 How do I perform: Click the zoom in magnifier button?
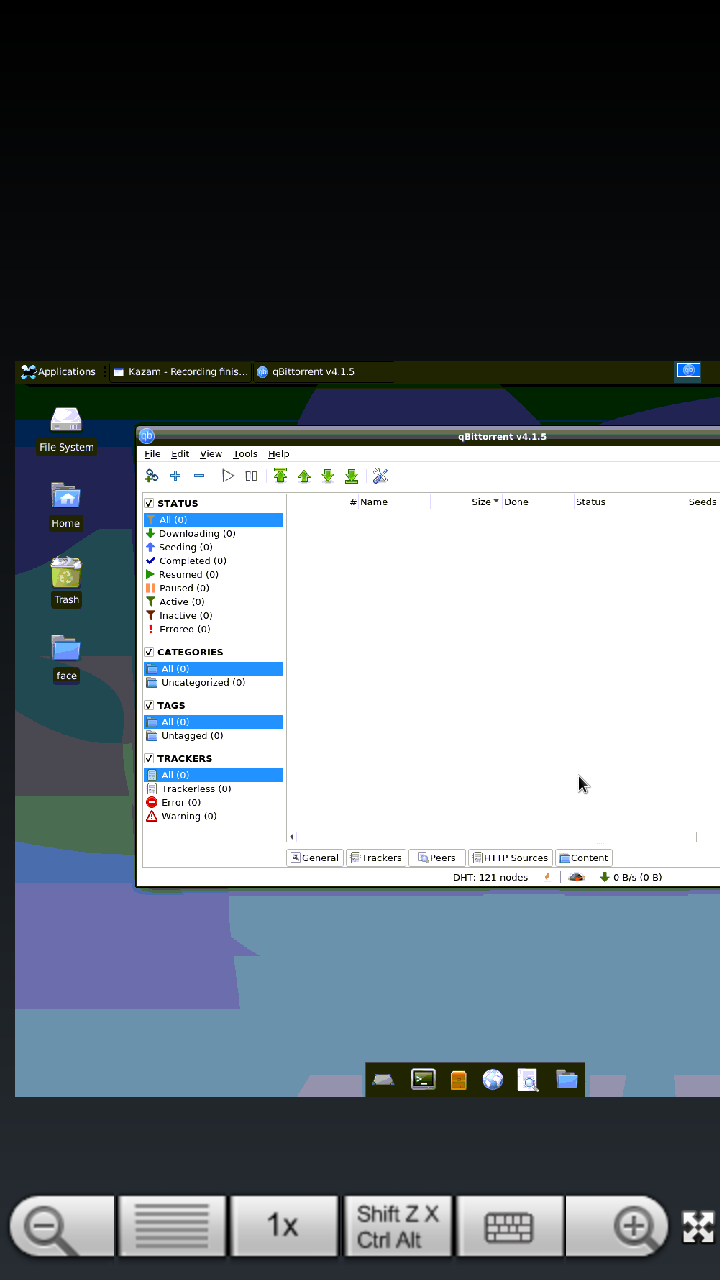point(617,1225)
